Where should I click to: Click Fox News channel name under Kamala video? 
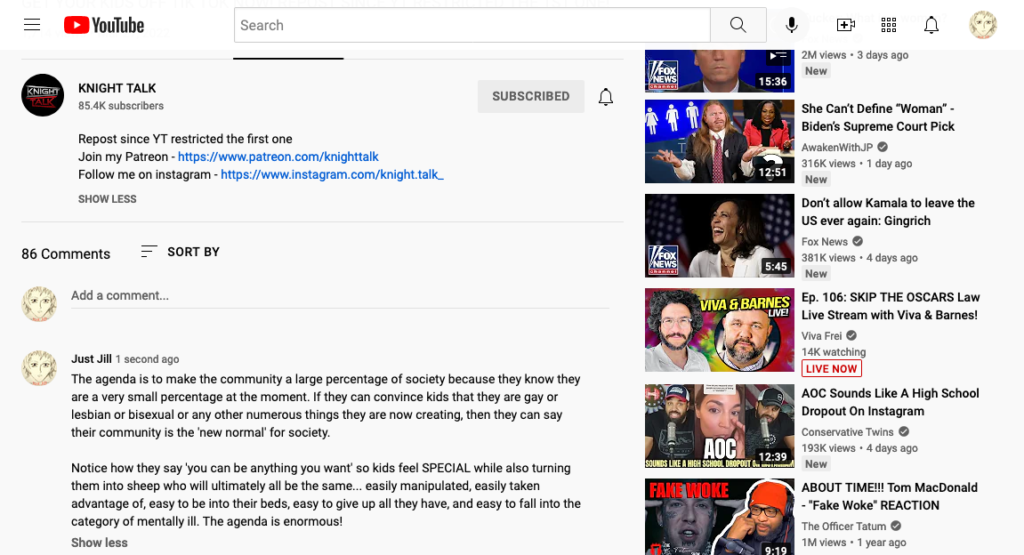click(x=824, y=242)
